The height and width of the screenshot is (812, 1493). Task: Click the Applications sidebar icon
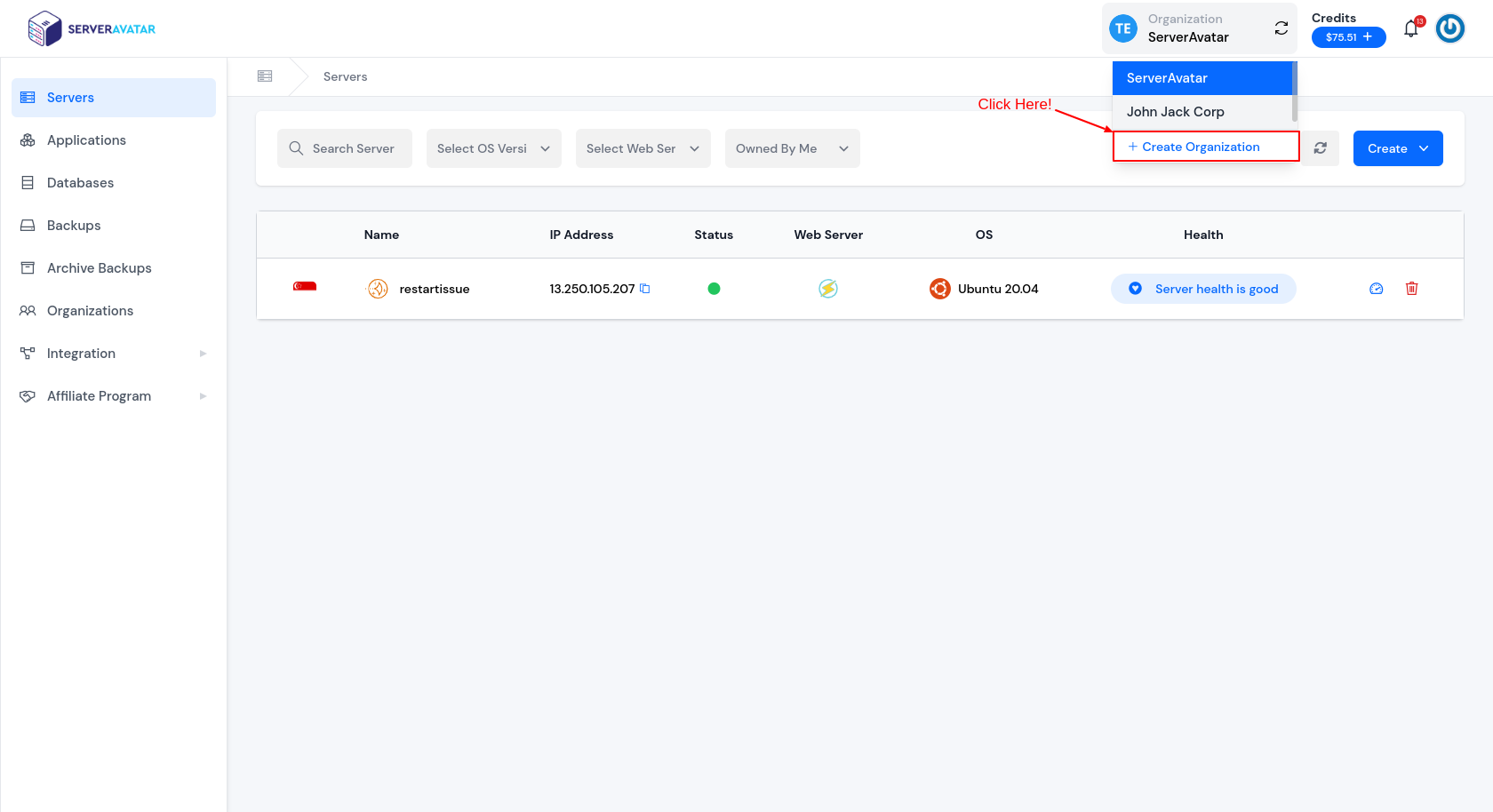coord(28,140)
